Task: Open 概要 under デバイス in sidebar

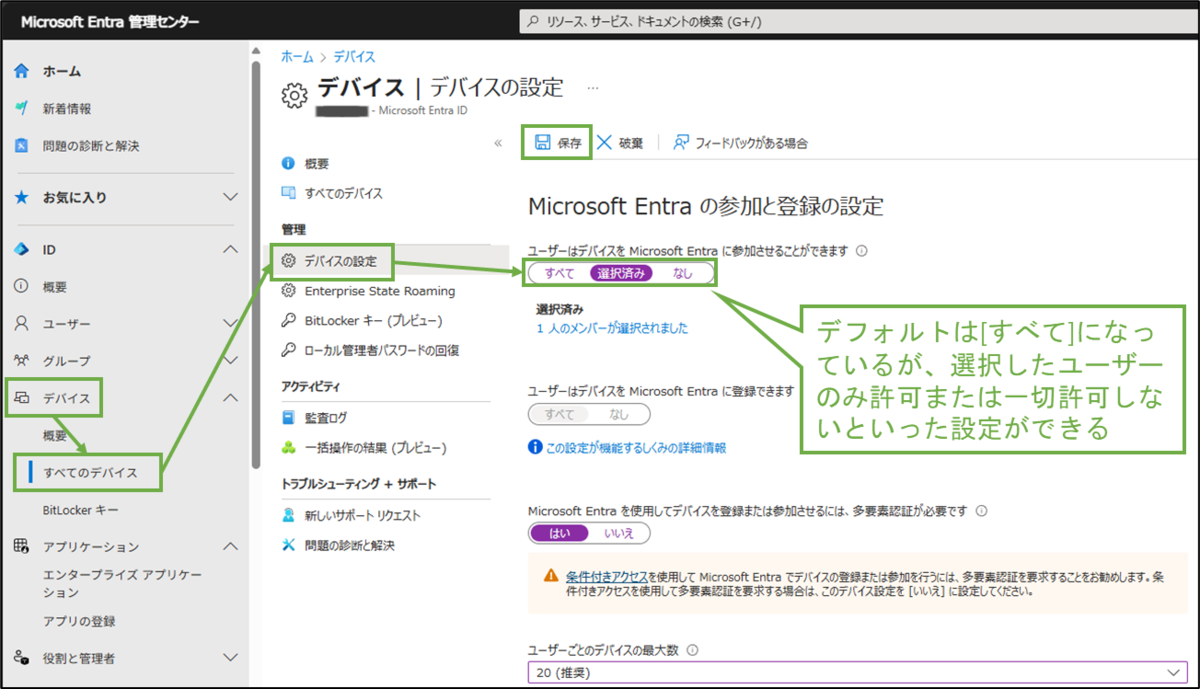Action: point(55,436)
